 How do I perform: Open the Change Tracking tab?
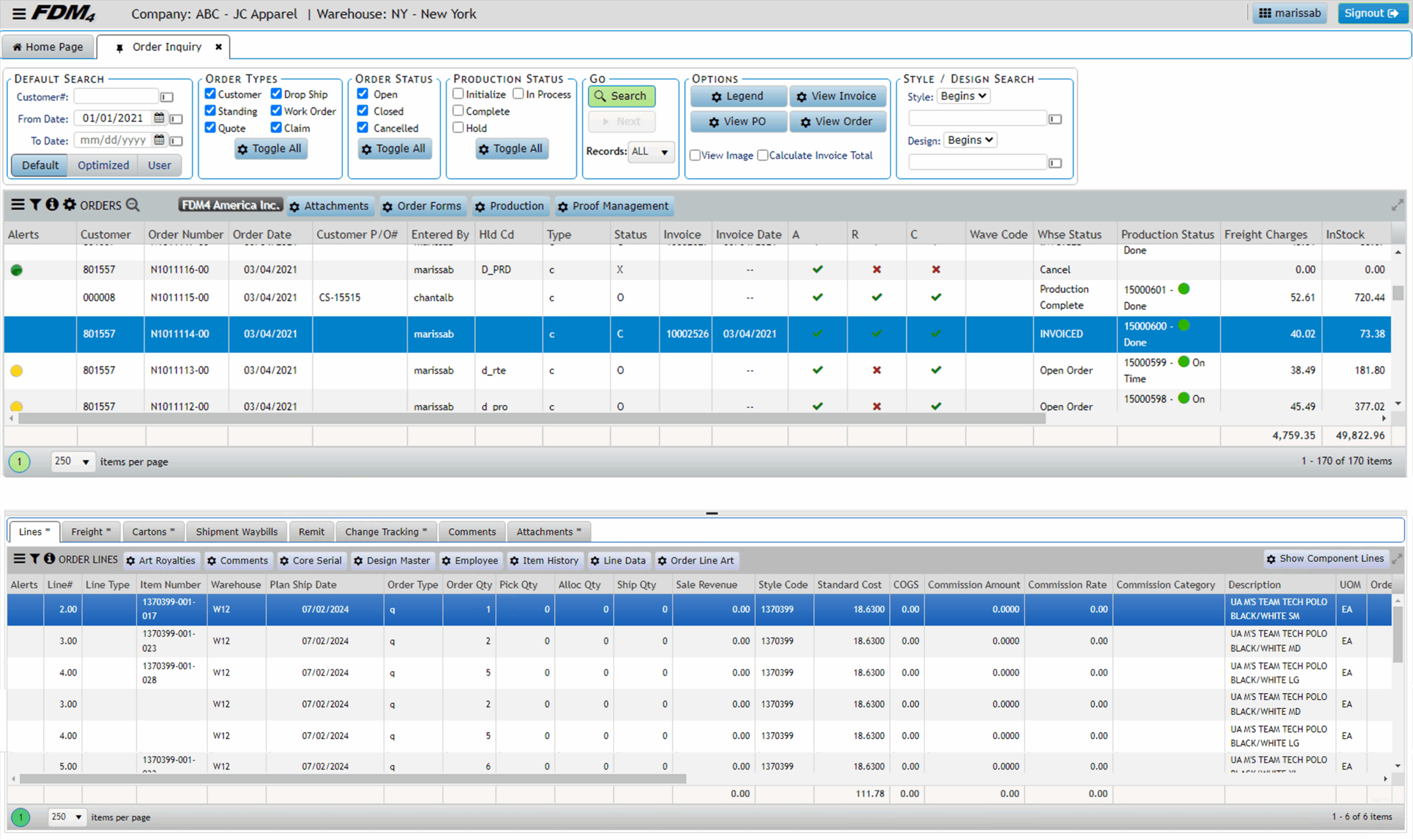coord(385,531)
